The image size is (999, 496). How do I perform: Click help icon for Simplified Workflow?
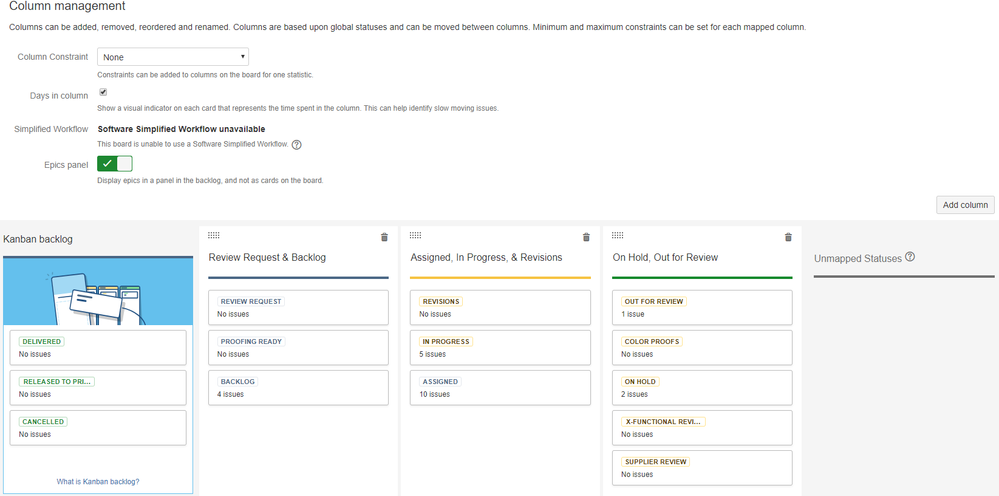297,144
